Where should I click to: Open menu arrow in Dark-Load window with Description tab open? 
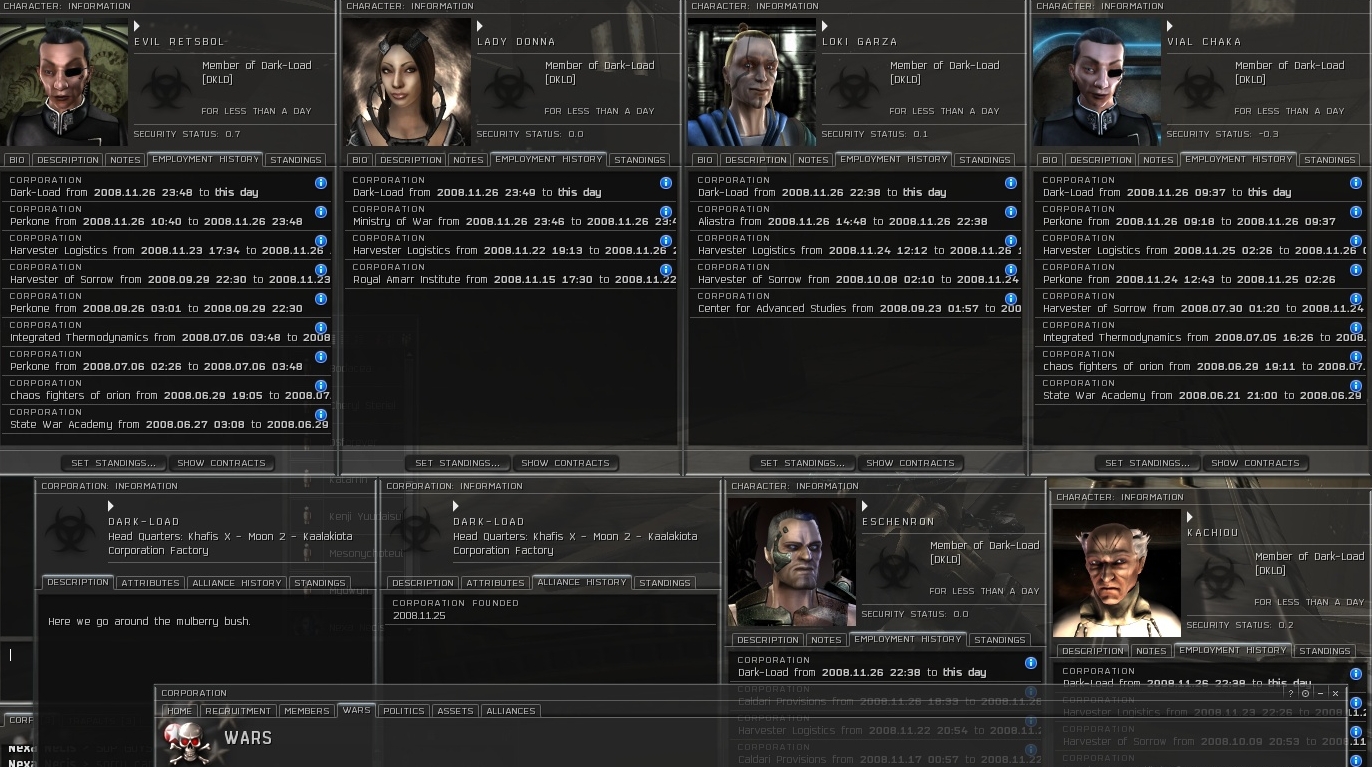[112, 507]
